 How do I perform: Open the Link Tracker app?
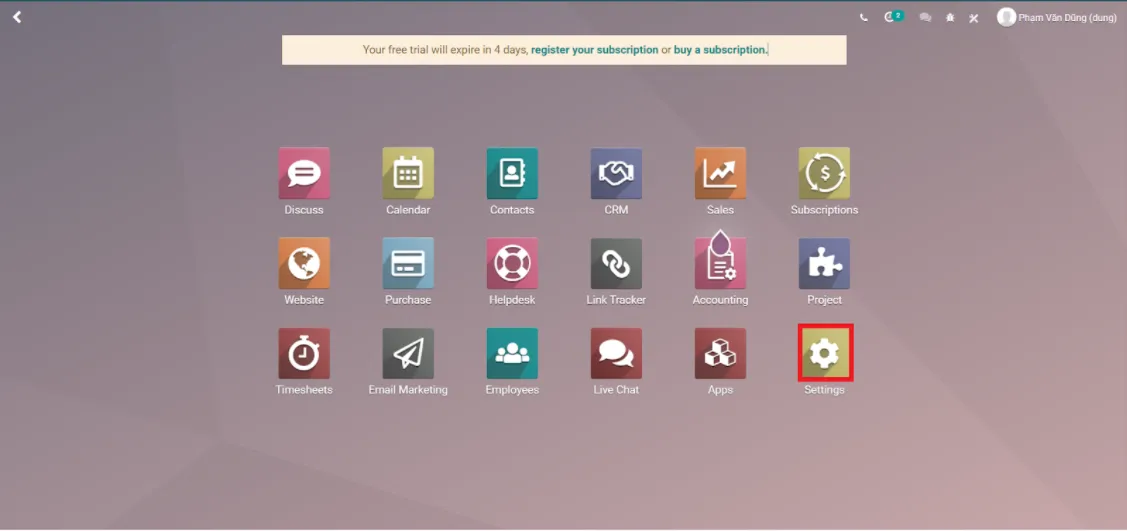[616, 263]
